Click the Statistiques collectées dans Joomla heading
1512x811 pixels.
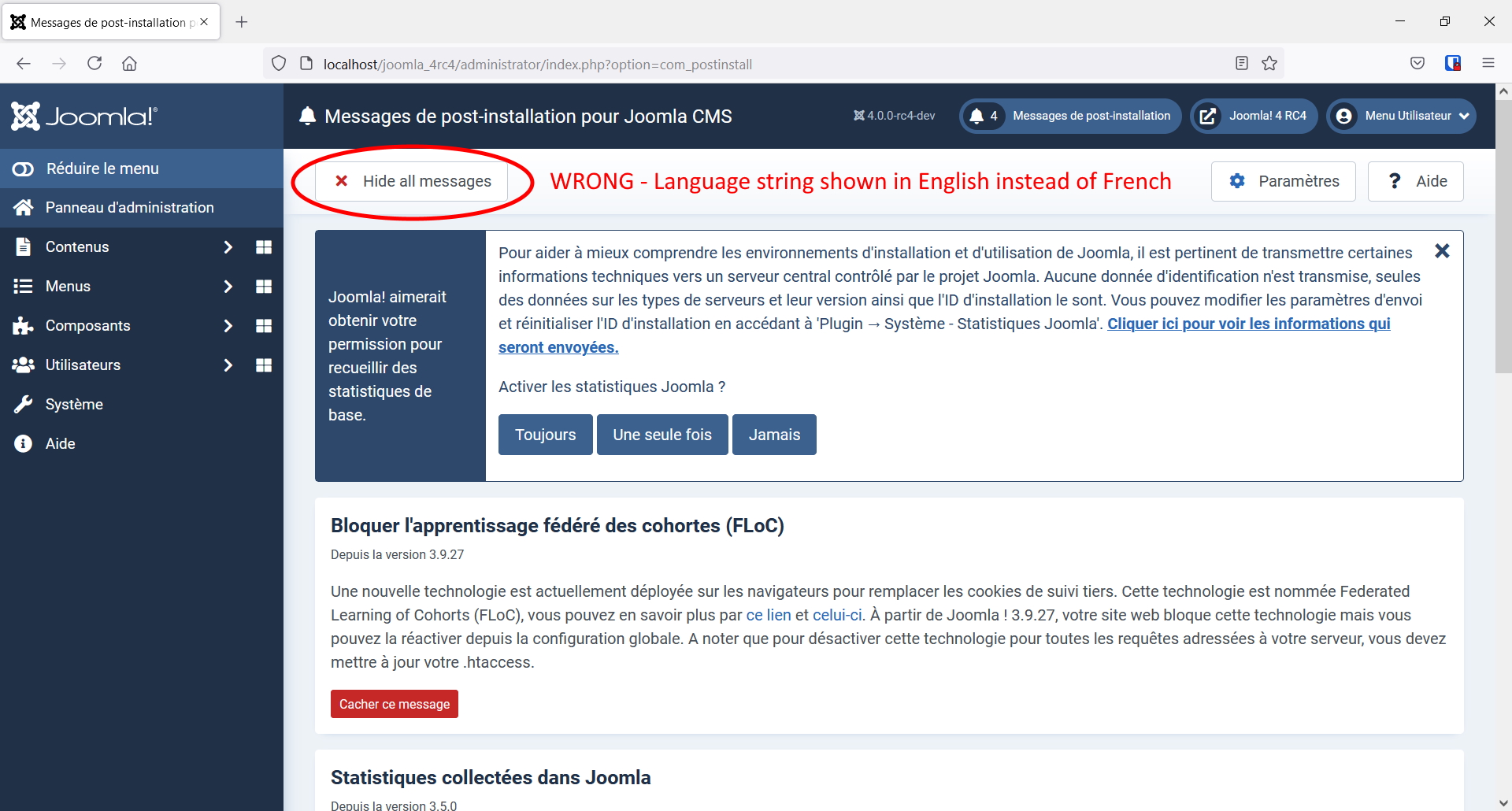(491, 777)
